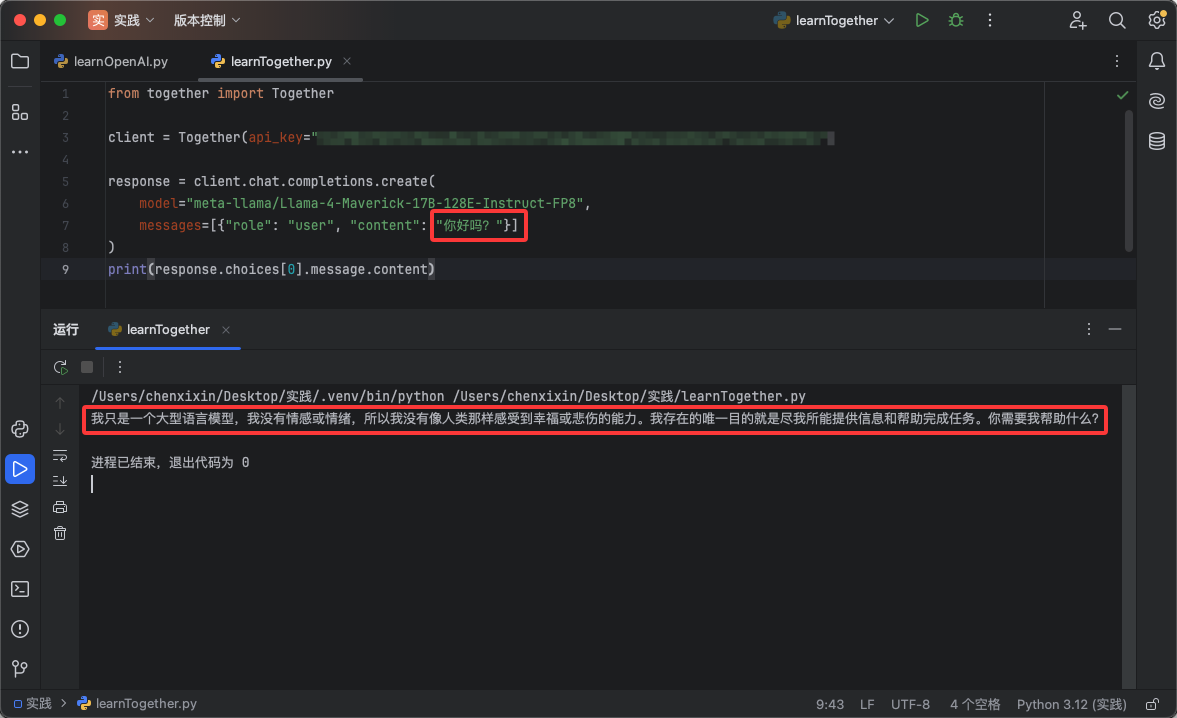The width and height of the screenshot is (1177, 718).
Task: Close the learnTogether run tab
Action: pyautogui.click(x=226, y=329)
